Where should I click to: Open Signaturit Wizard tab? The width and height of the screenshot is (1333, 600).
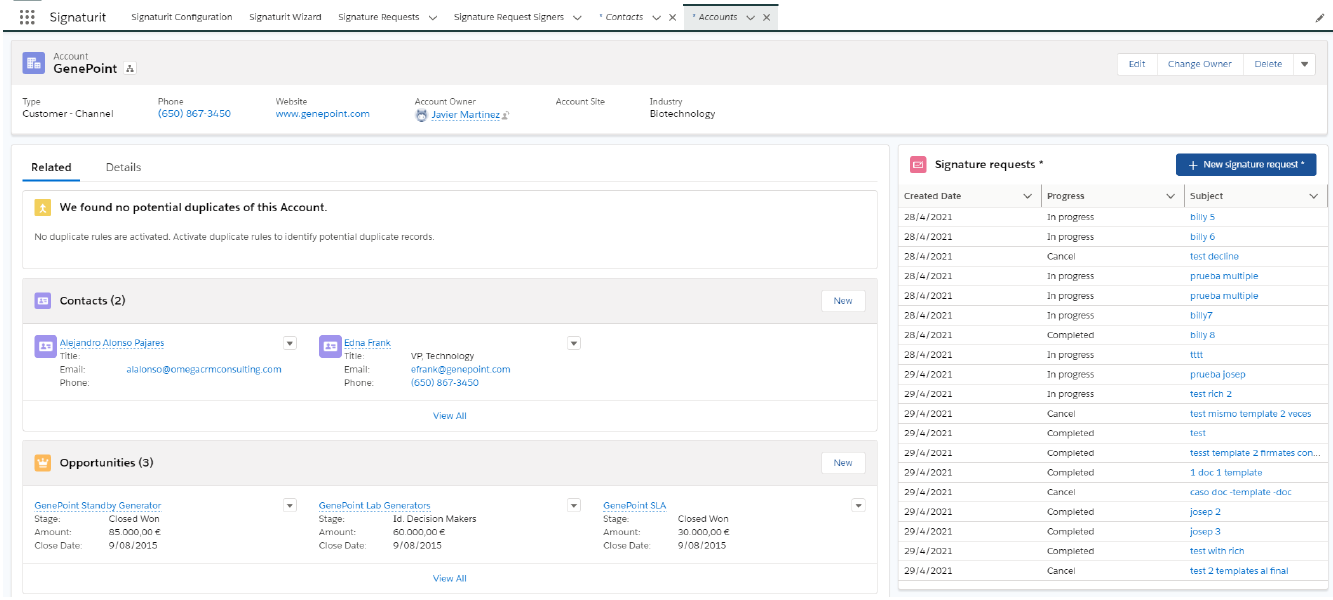click(x=285, y=17)
